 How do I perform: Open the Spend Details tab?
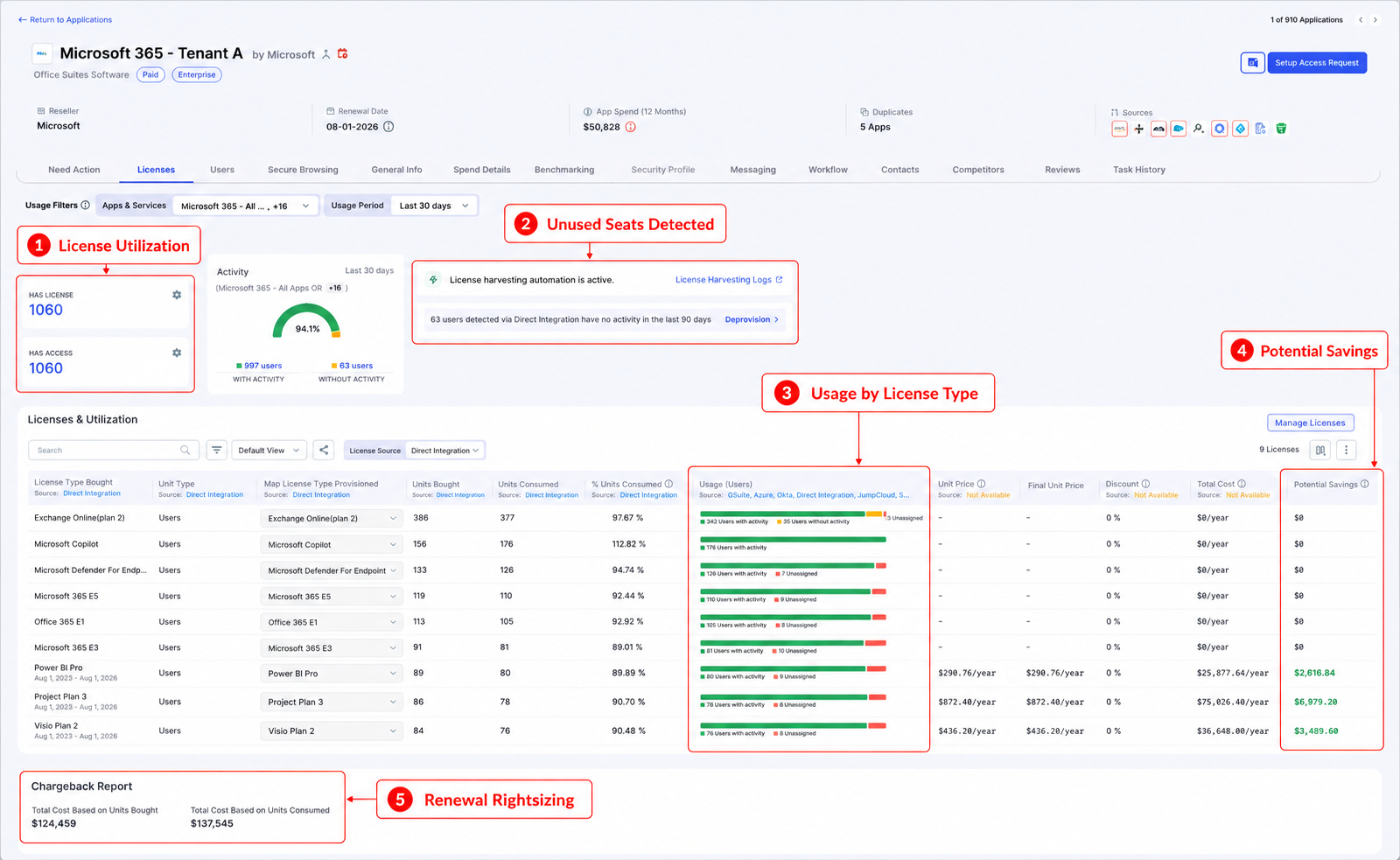(x=482, y=170)
